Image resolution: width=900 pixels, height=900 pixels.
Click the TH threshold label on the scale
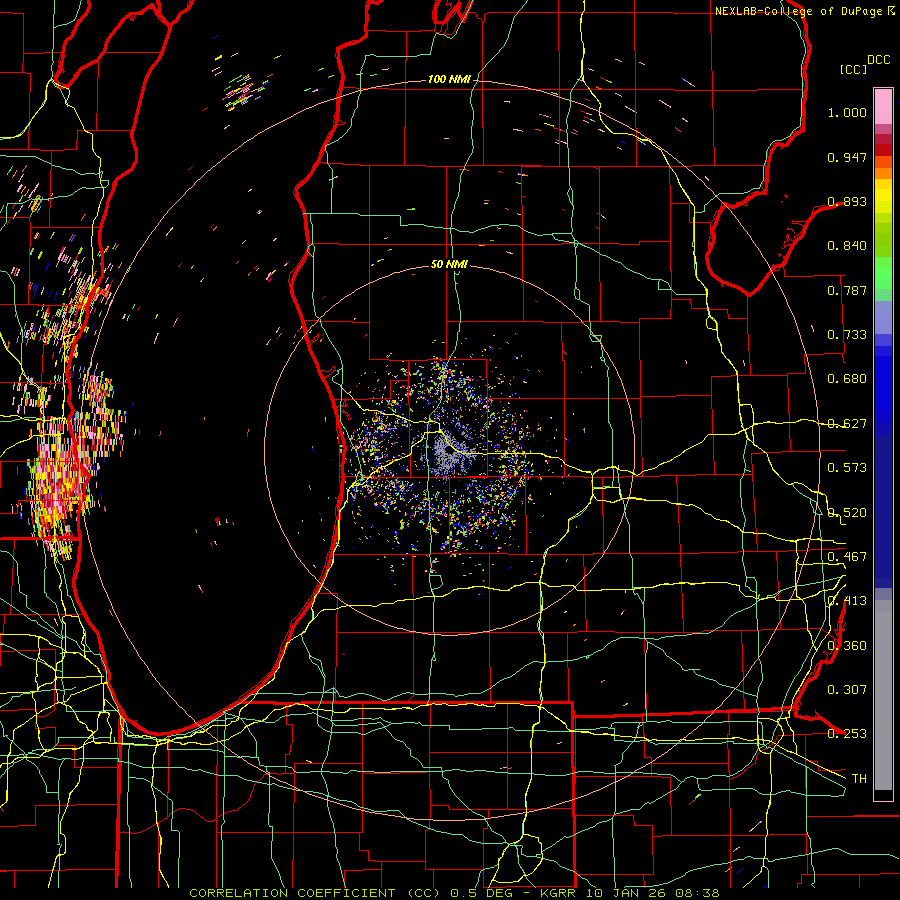click(859, 779)
